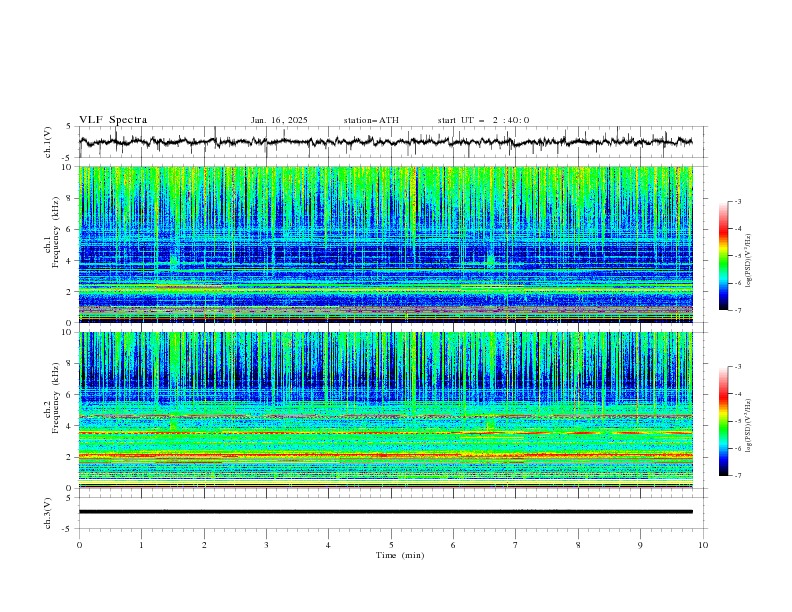Click the "-7" label on ch.1 color bar
The height and width of the screenshot is (612, 792).
click(738, 310)
